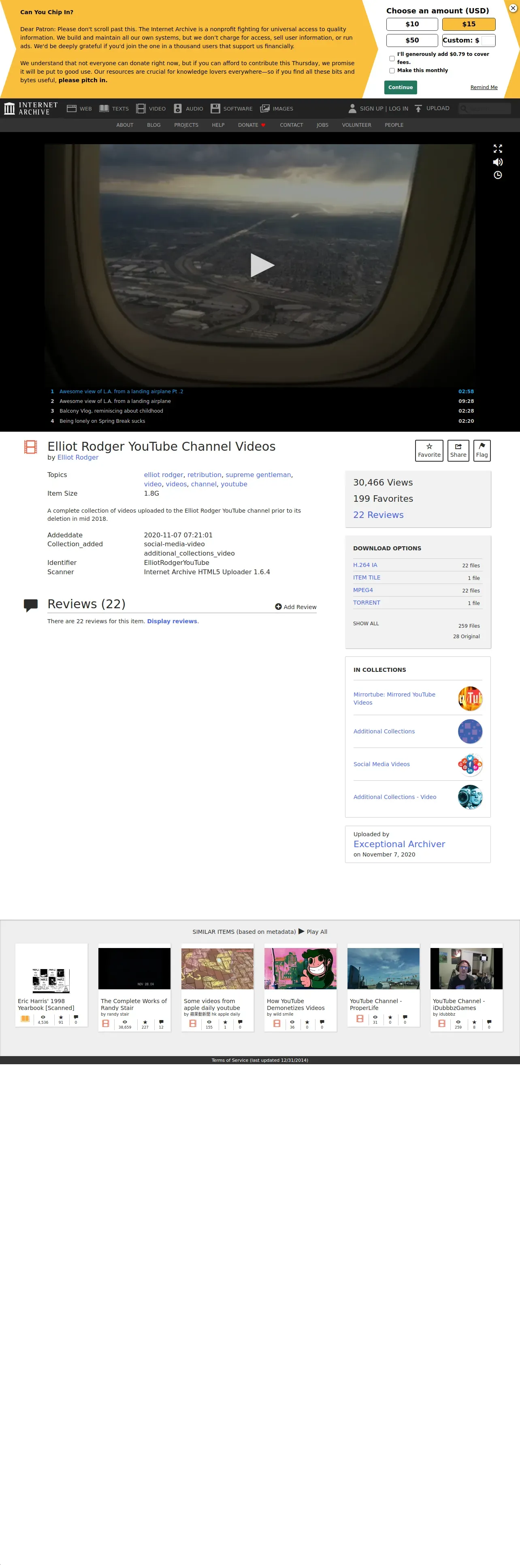Click Display reviews link
520x1568 pixels.
pos(172,622)
